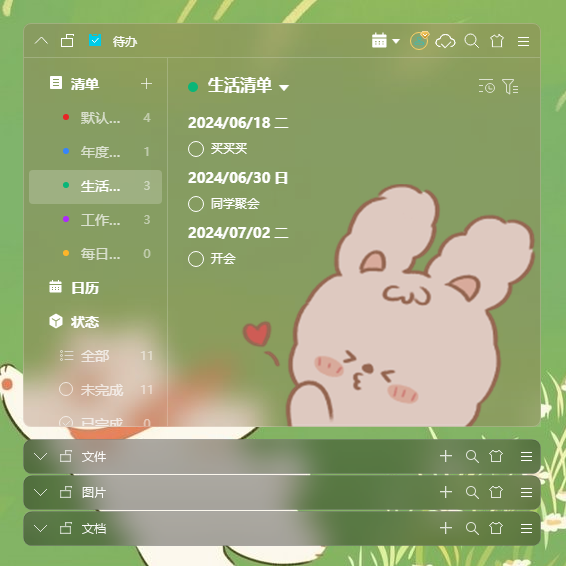Open the 工作... list
This screenshot has width=566, height=566.
point(95,220)
